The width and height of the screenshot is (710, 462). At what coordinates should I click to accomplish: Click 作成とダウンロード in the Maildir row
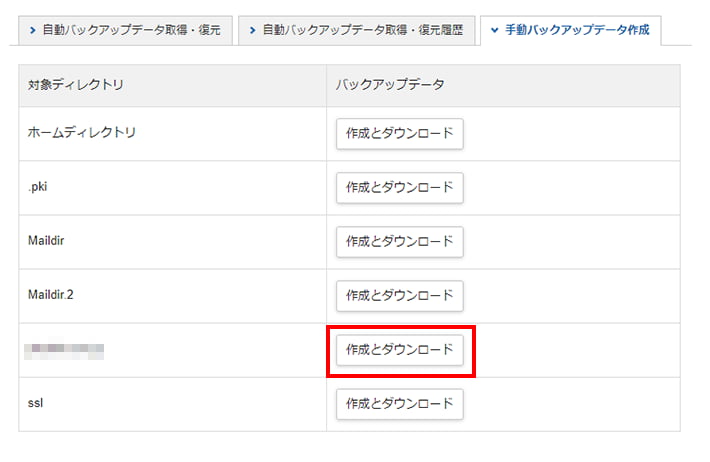(x=399, y=242)
